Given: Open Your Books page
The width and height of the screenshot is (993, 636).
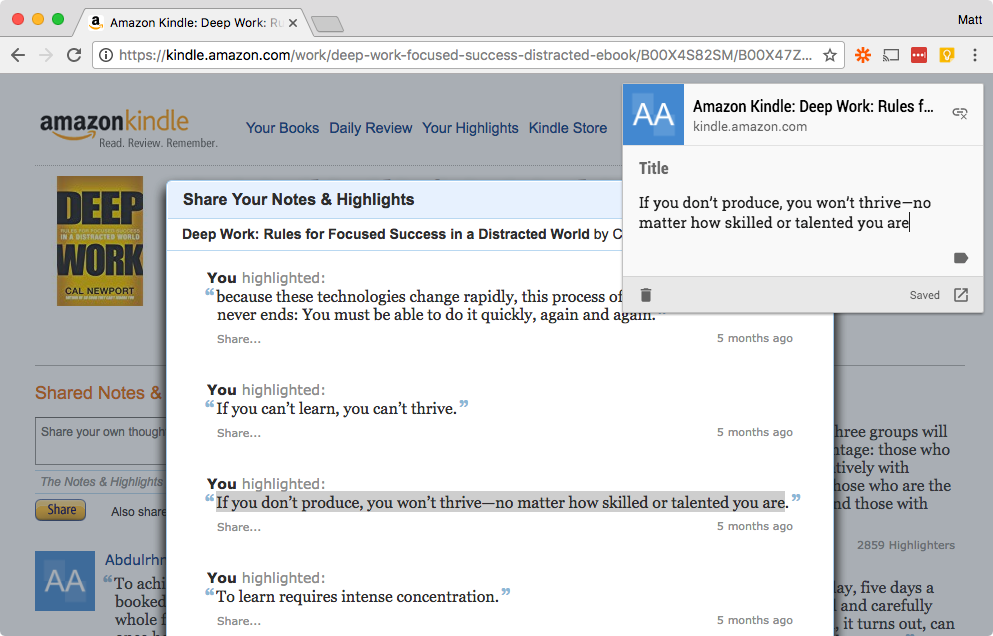Looking at the screenshot, I should click(282, 128).
